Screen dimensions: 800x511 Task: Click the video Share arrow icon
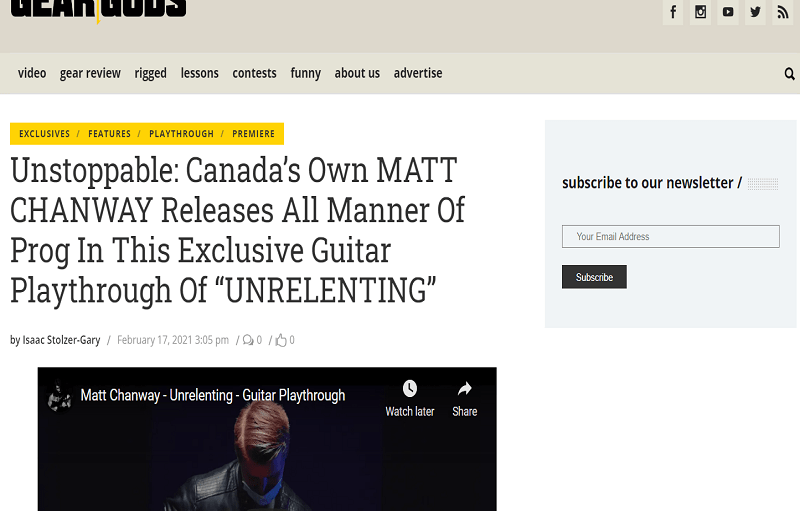click(464, 390)
